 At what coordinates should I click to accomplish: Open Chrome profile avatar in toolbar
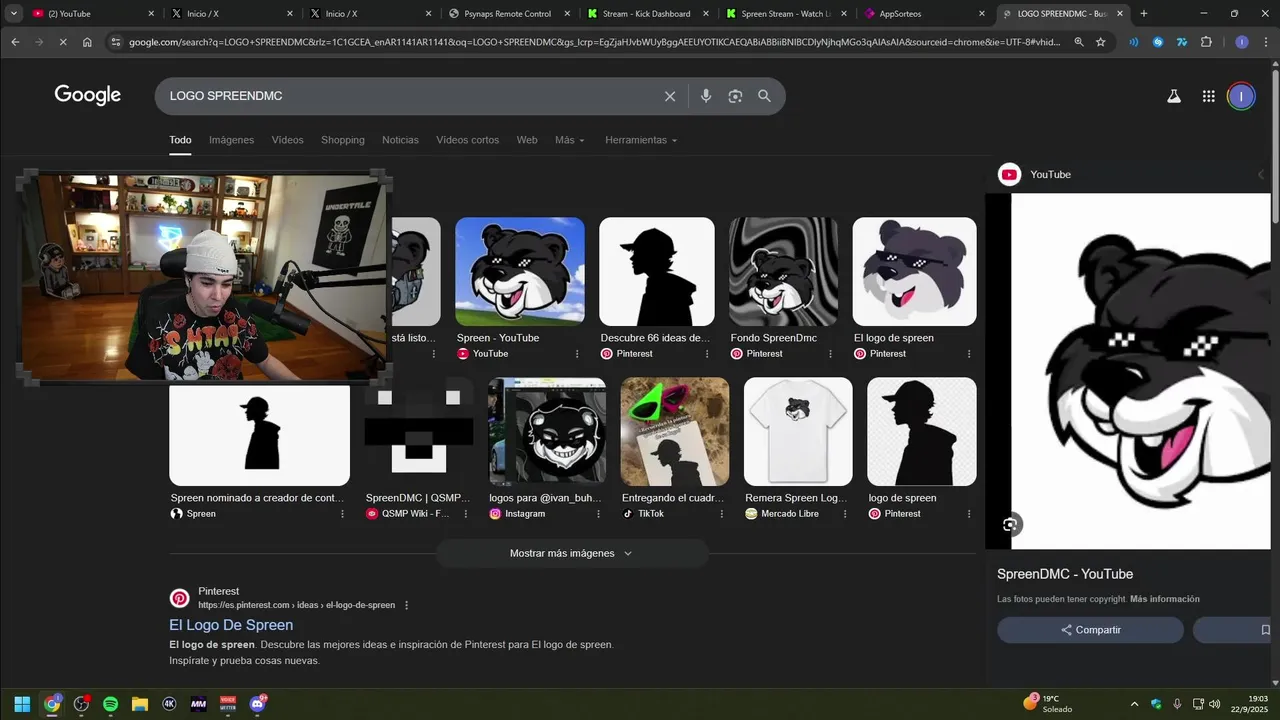click(x=1241, y=42)
